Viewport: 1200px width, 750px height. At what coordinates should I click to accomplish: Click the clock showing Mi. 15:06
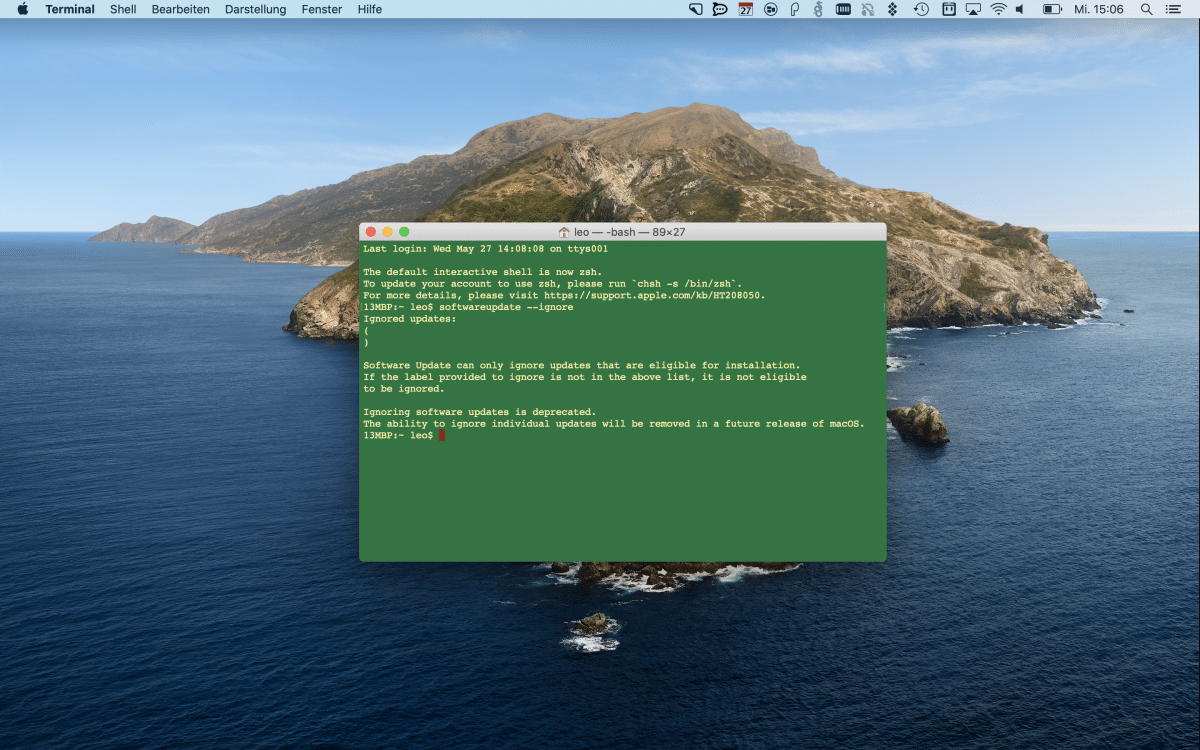(x=1098, y=9)
